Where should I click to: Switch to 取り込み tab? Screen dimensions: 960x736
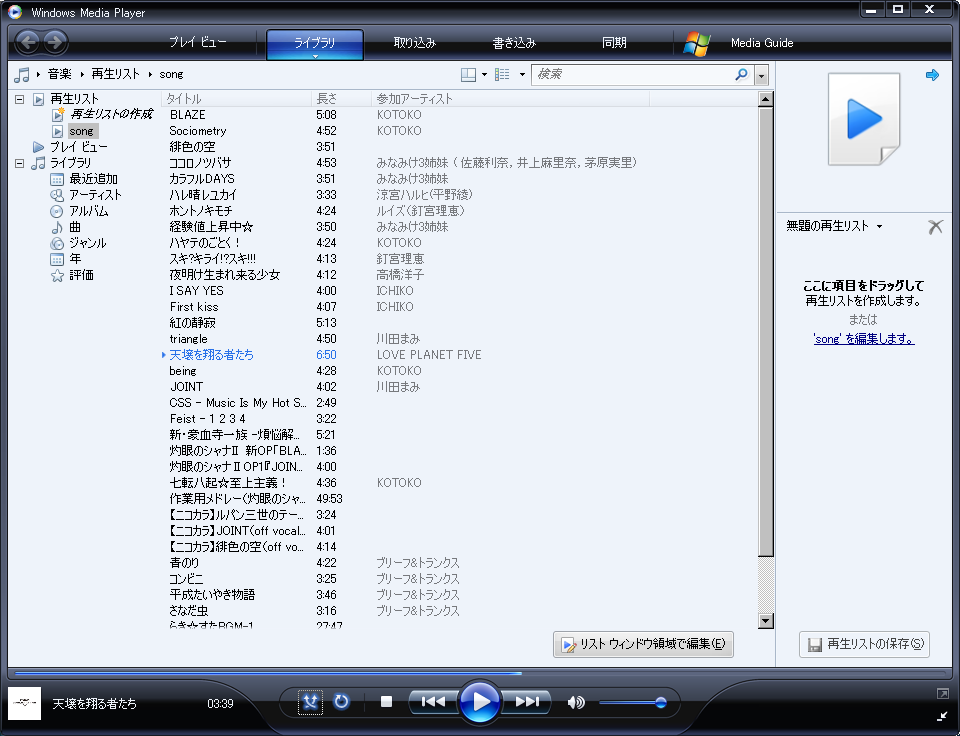coord(414,43)
